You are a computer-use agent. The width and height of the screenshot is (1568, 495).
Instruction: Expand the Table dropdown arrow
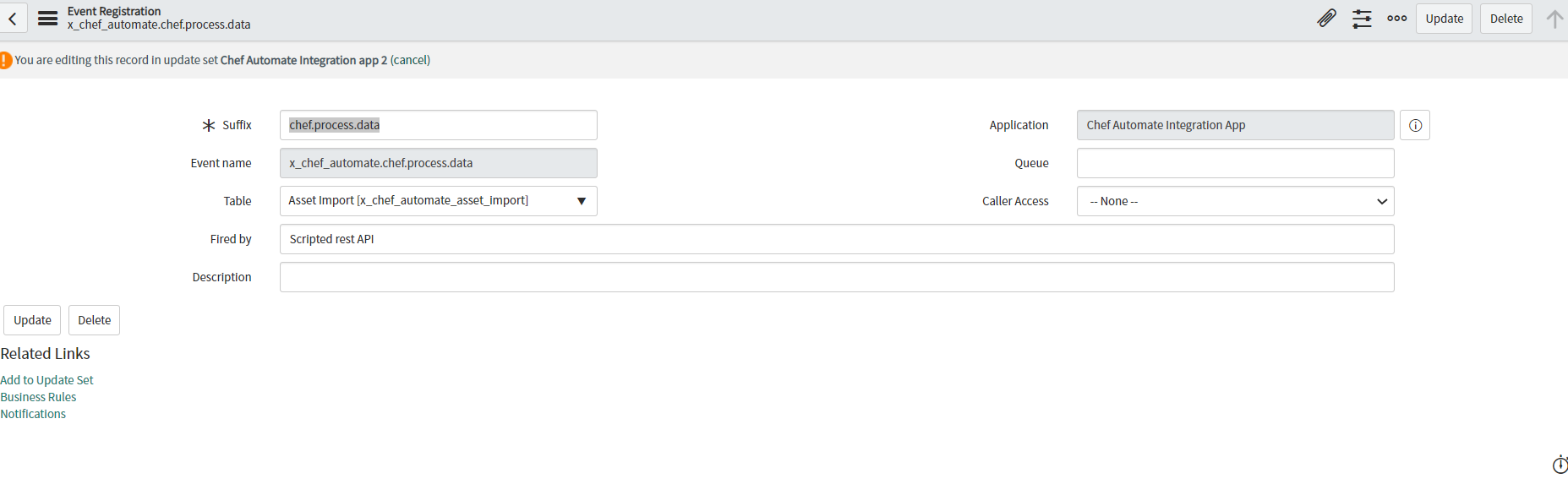tap(581, 201)
